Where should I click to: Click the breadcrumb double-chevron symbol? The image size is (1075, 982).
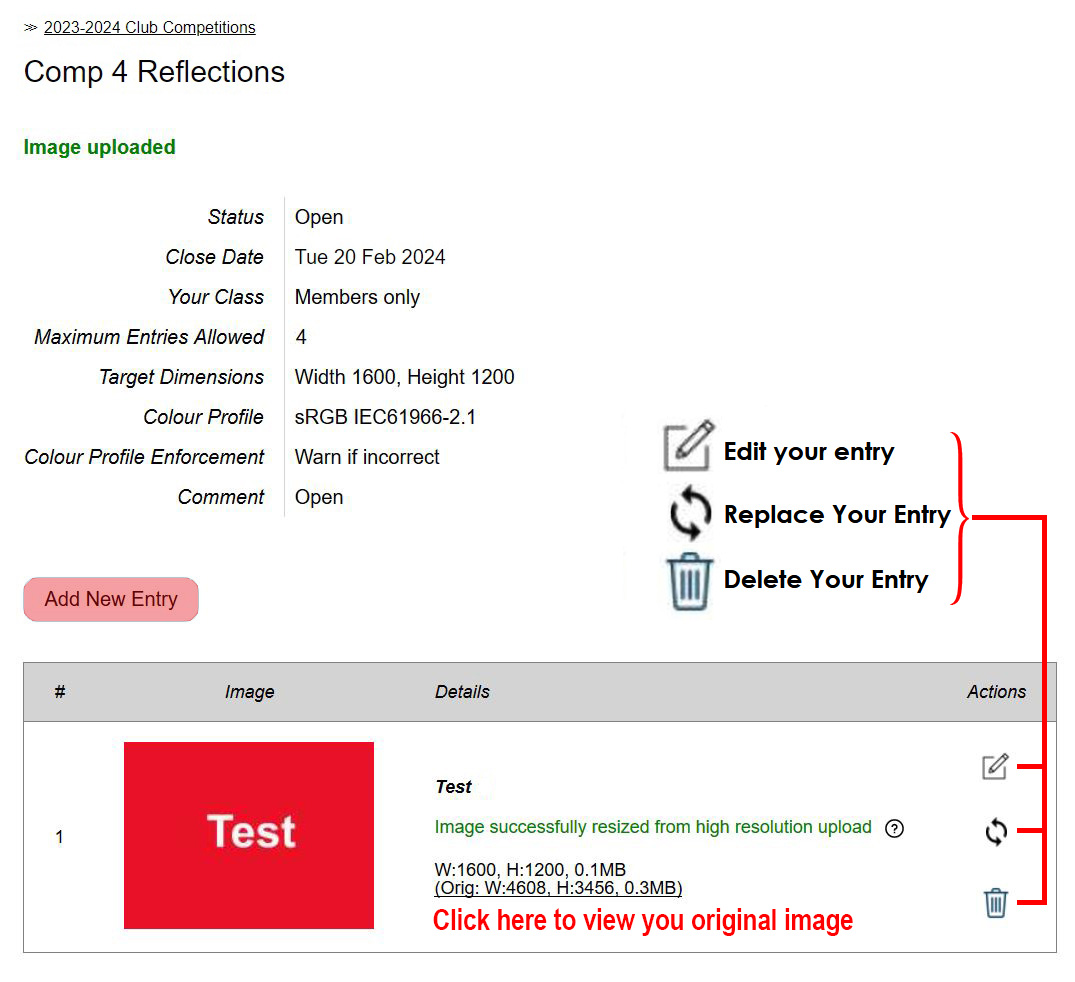click(30, 28)
